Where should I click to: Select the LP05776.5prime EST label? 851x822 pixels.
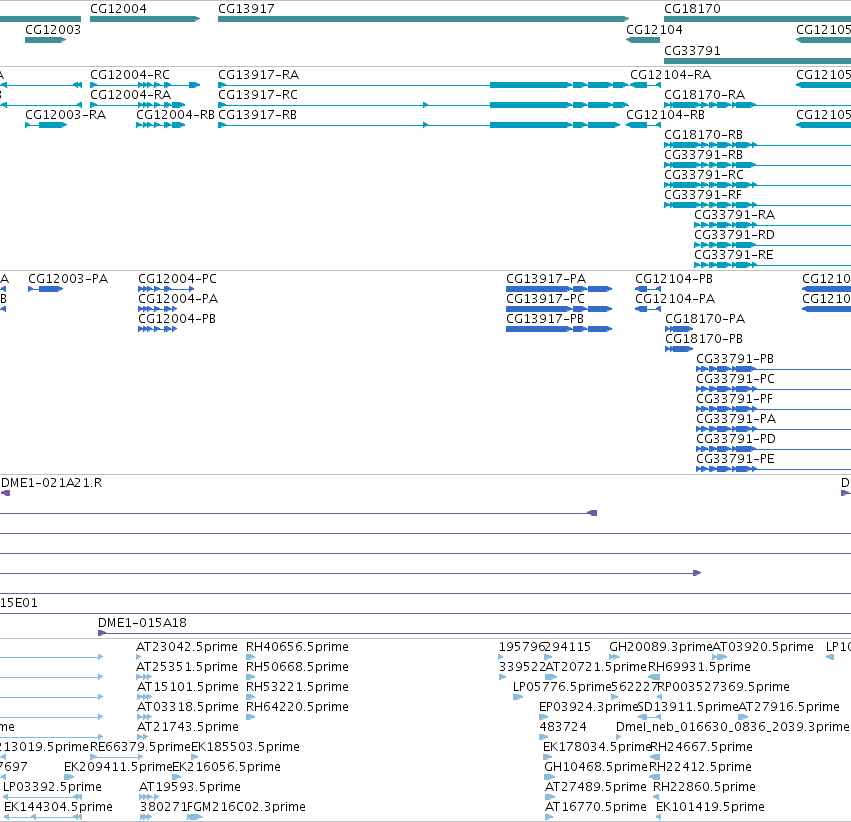pyautogui.click(x=562, y=686)
